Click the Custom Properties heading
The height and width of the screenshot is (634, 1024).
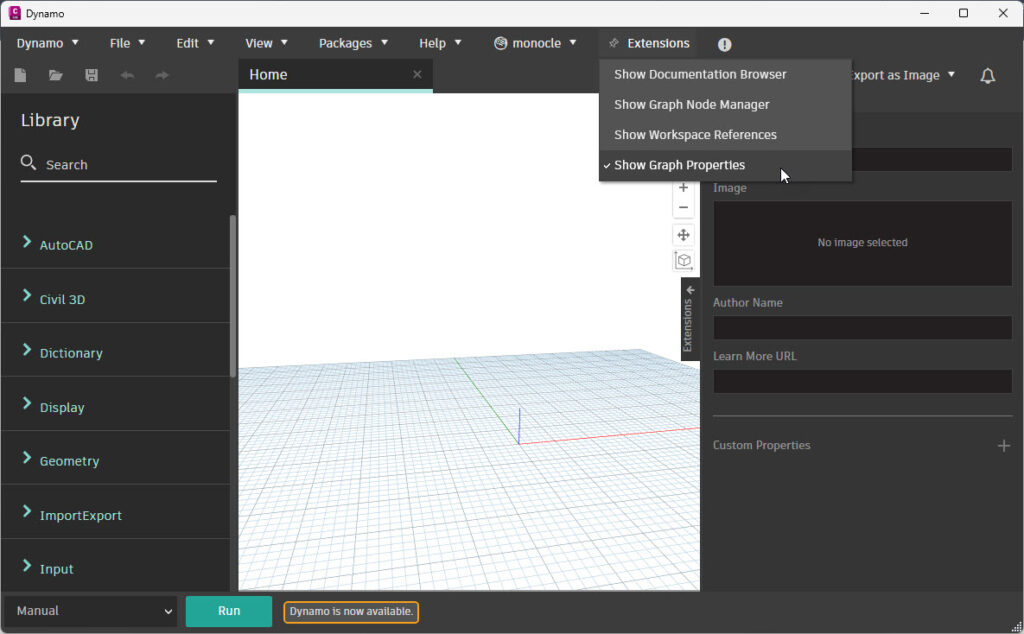point(761,445)
